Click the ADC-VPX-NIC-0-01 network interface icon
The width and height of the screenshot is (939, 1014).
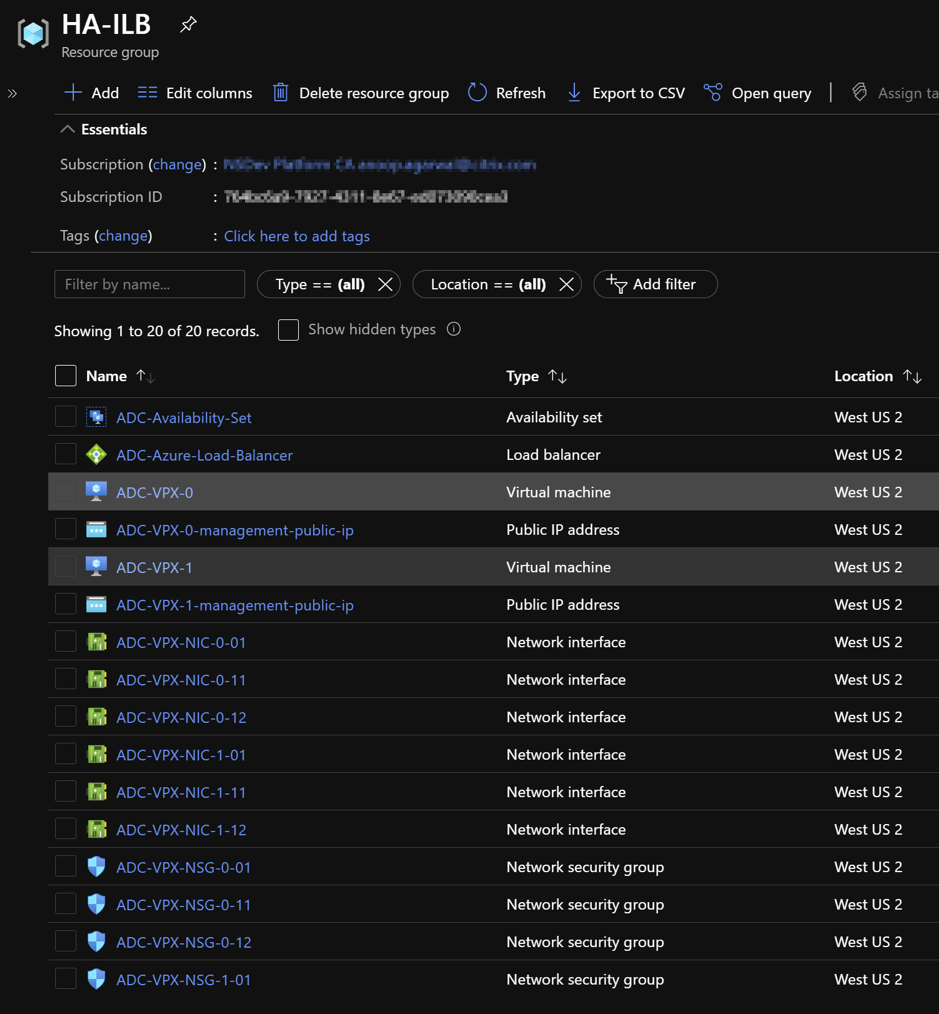(96, 642)
